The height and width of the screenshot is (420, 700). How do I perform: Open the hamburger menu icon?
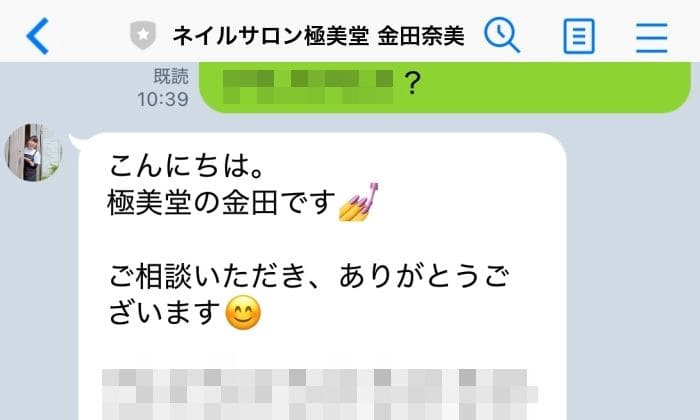coord(651,37)
